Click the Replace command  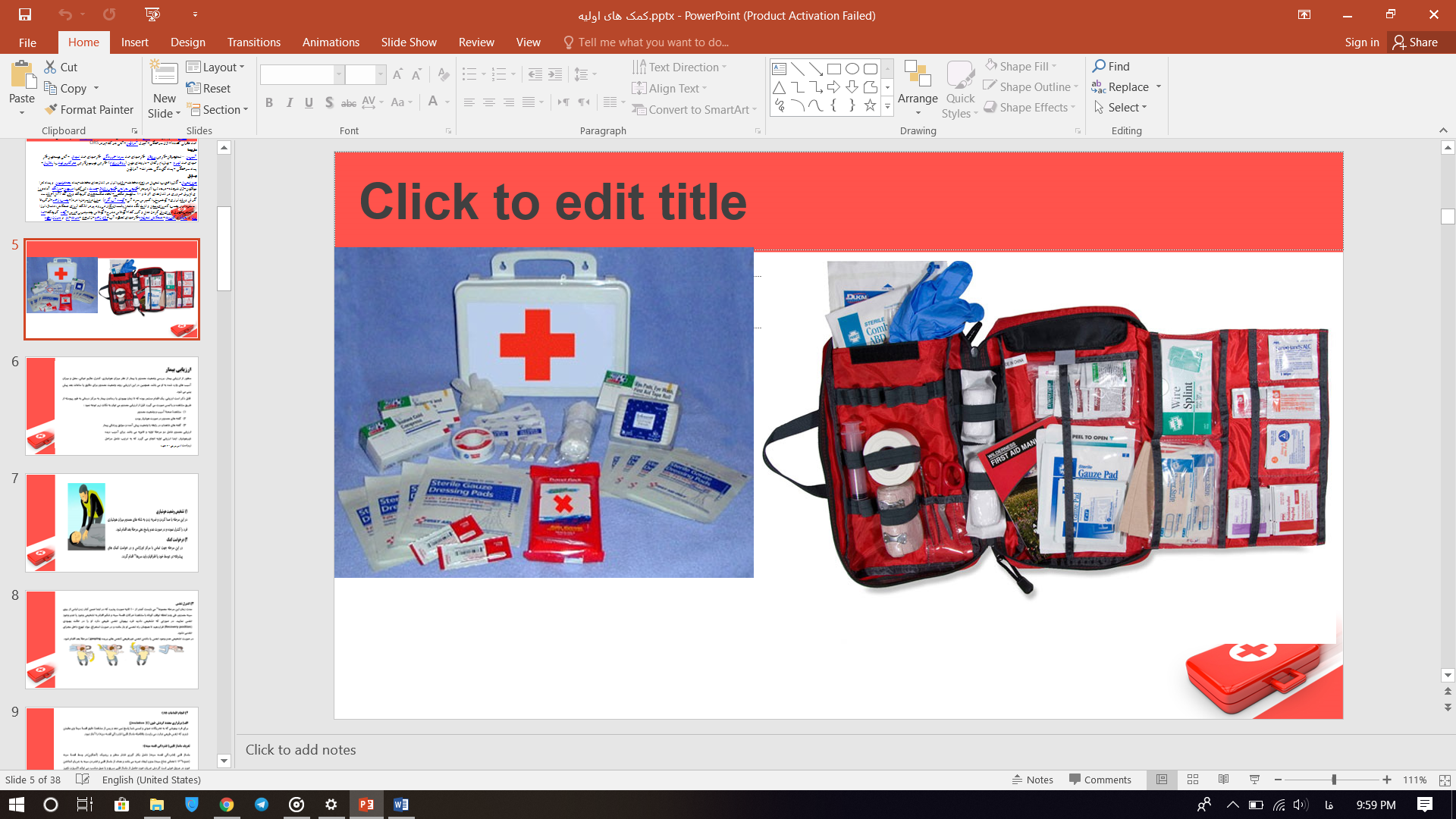click(x=1120, y=86)
